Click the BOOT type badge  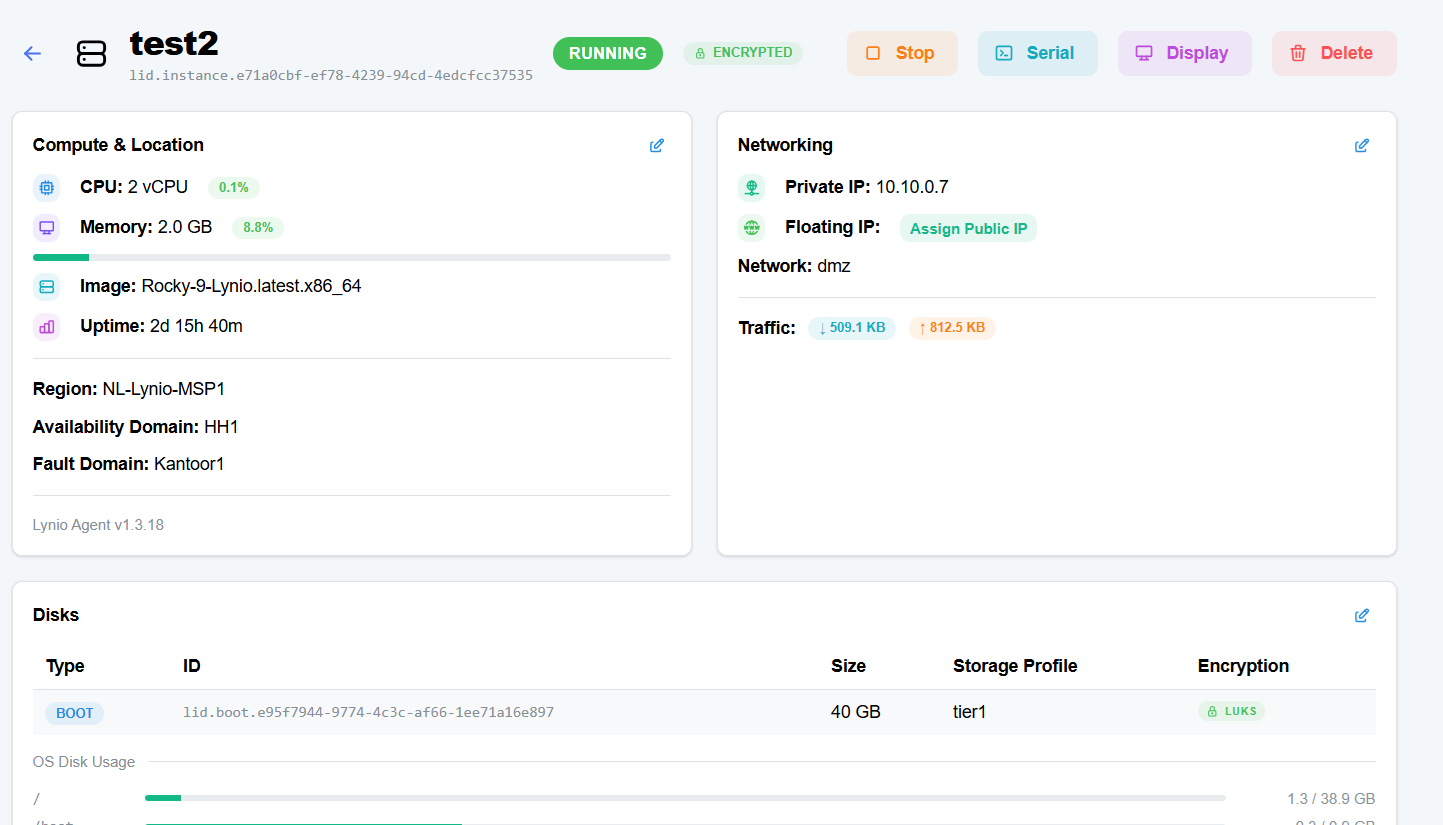click(x=75, y=713)
